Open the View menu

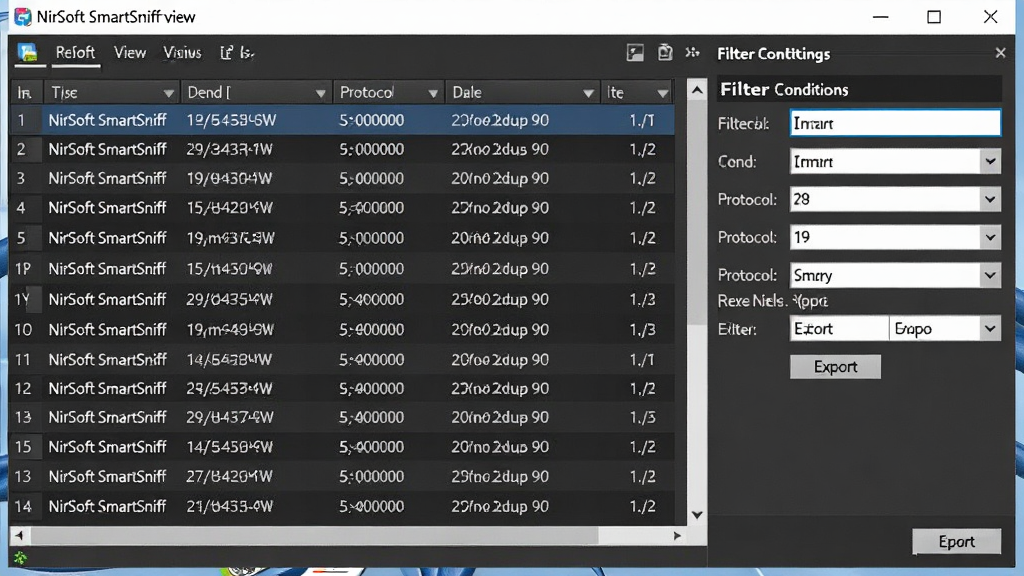click(130, 53)
